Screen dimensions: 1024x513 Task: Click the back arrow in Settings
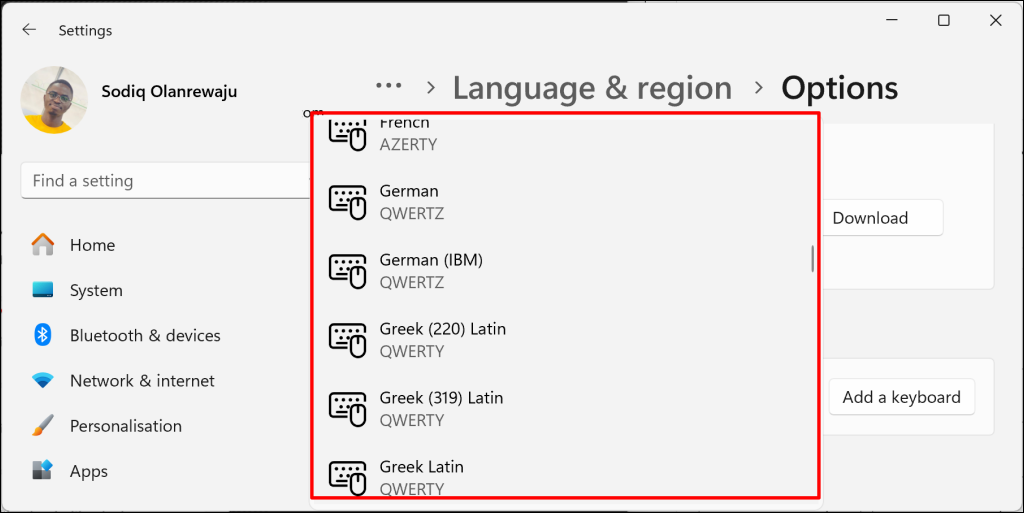(29, 30)
